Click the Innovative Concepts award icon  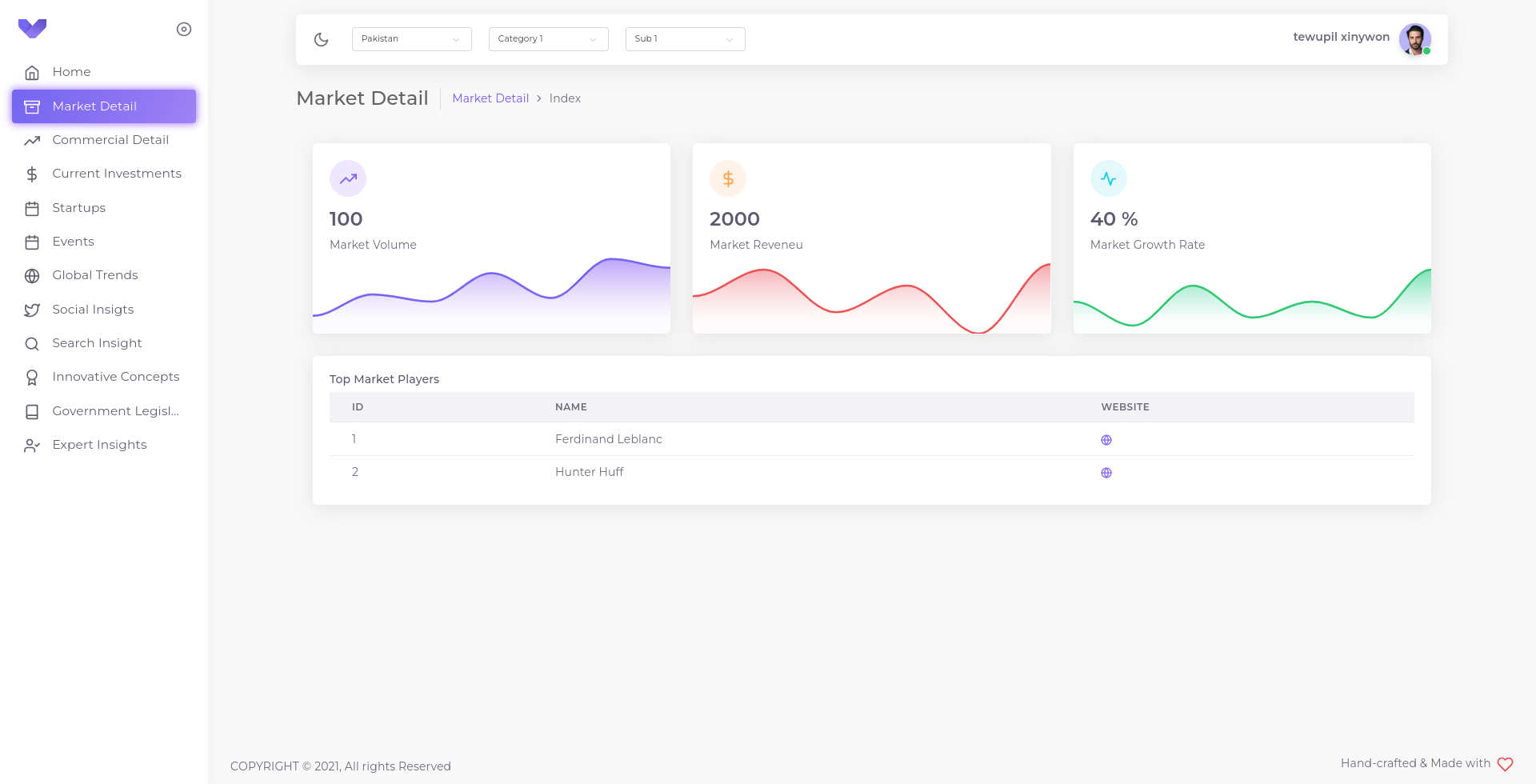[x=32, y=378]
